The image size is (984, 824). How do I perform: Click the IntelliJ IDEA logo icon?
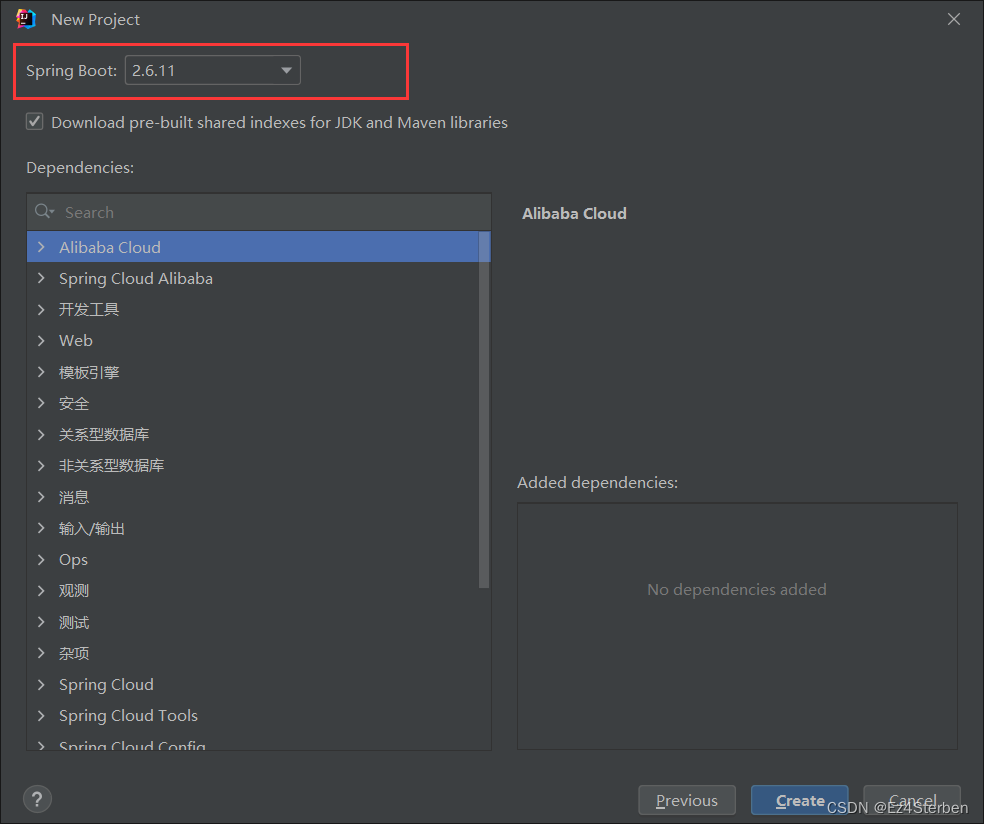click(x=26, y=19)
